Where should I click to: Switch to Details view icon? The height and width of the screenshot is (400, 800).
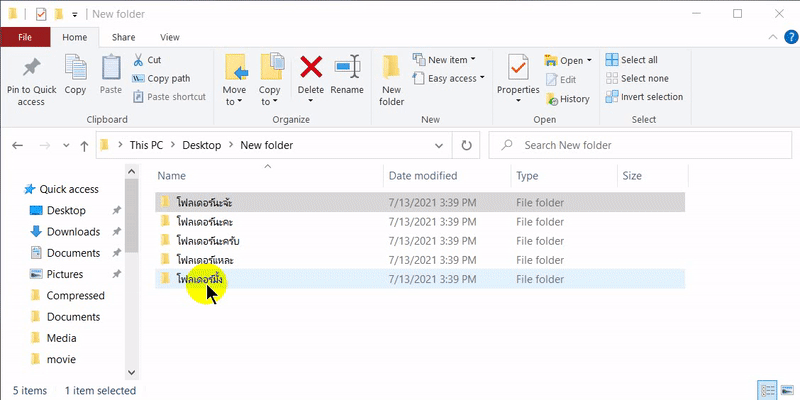767,390
